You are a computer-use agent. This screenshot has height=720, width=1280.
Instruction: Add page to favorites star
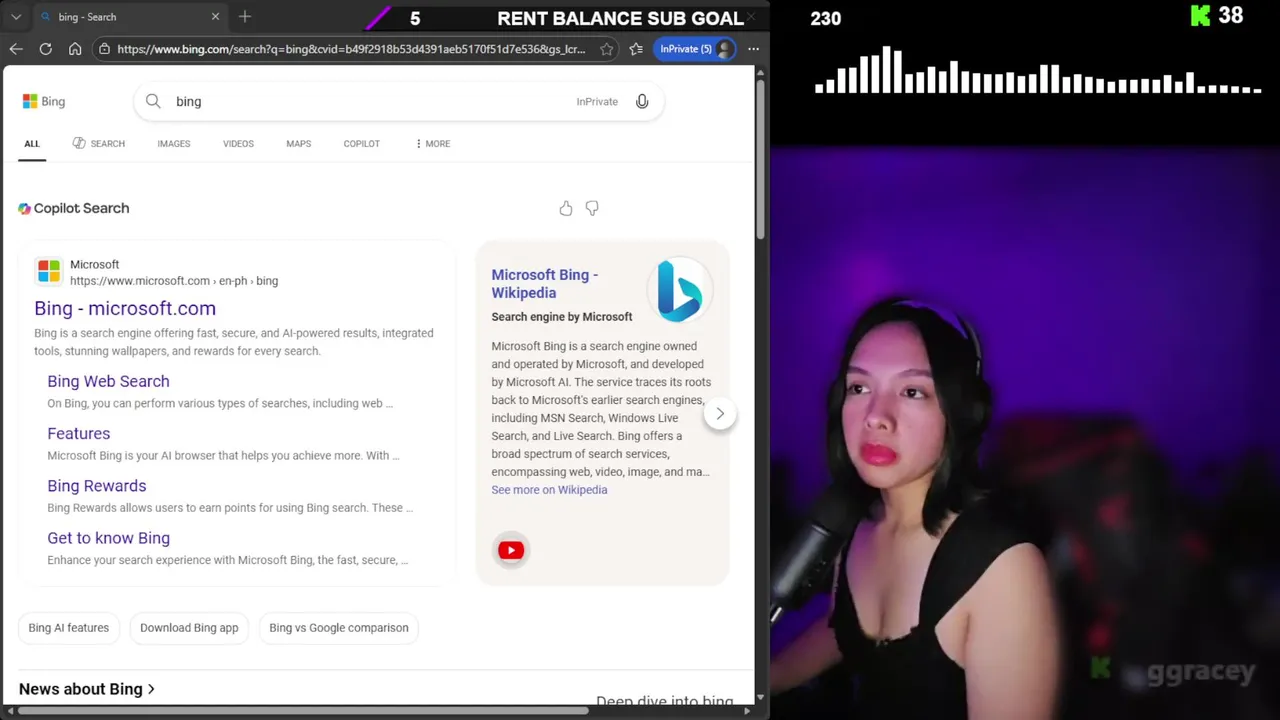point(606,49)
